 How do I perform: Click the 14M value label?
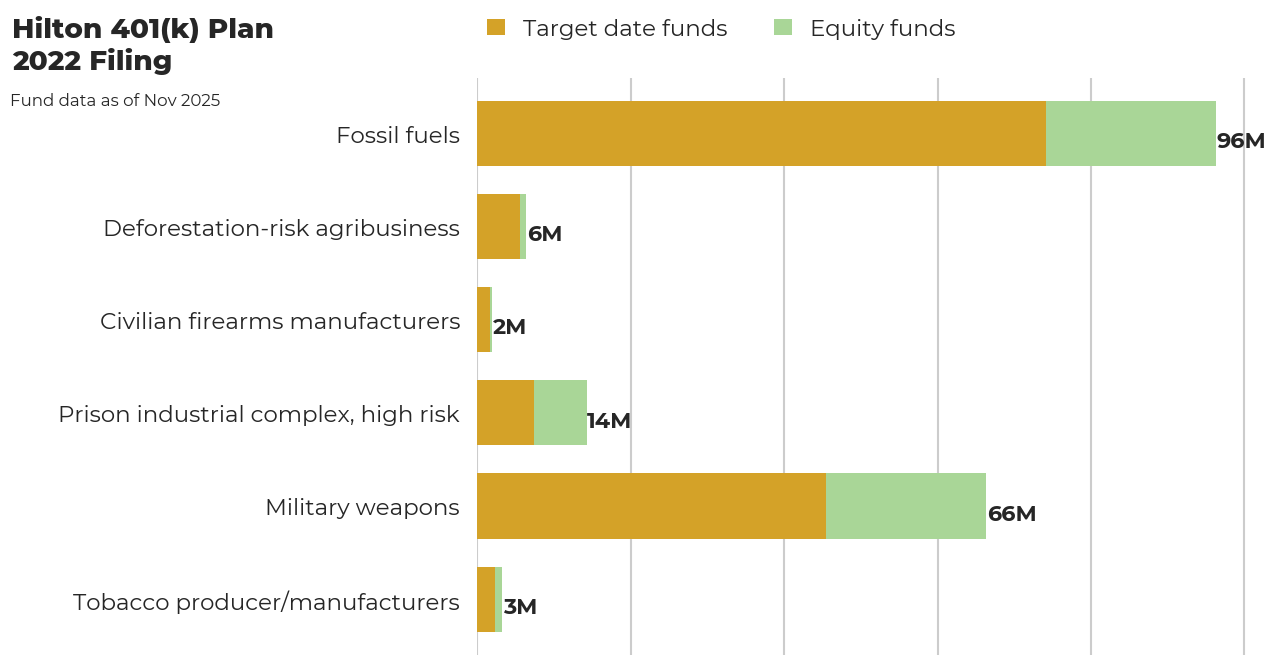[608, 421]
